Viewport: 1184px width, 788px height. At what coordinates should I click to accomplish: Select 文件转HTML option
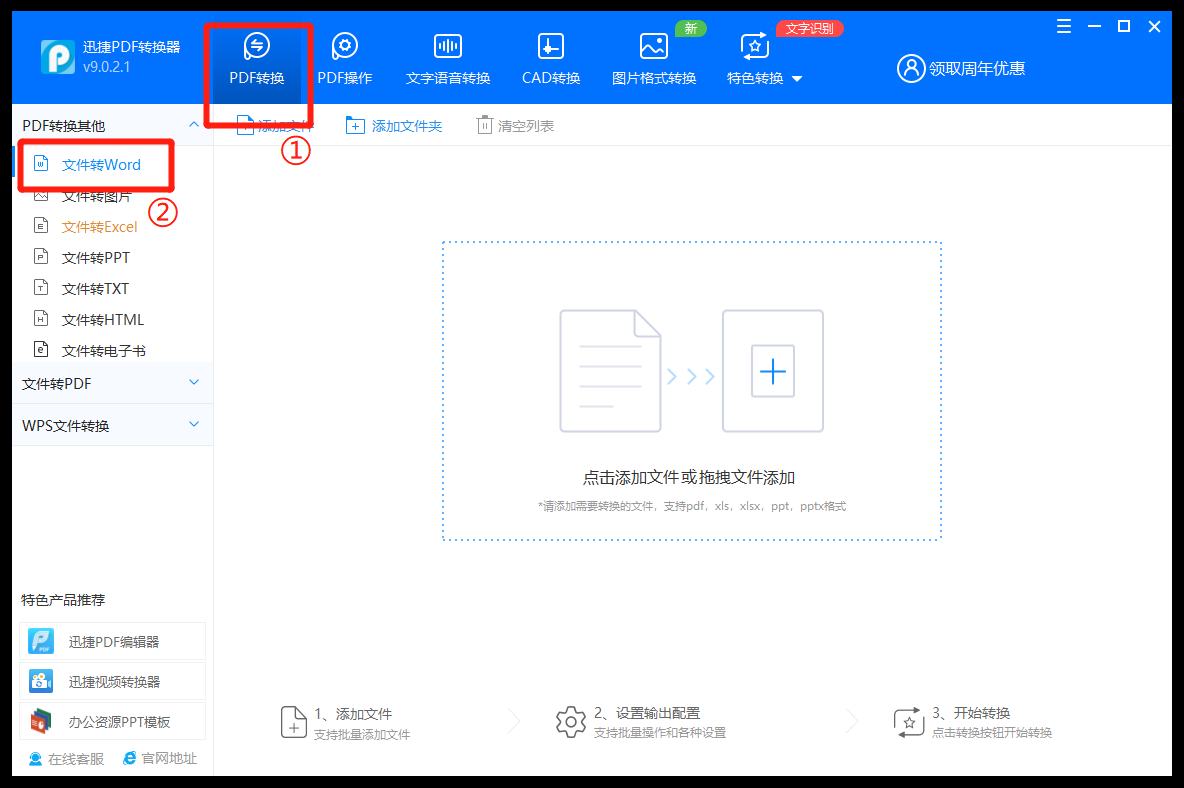(103, 319)
